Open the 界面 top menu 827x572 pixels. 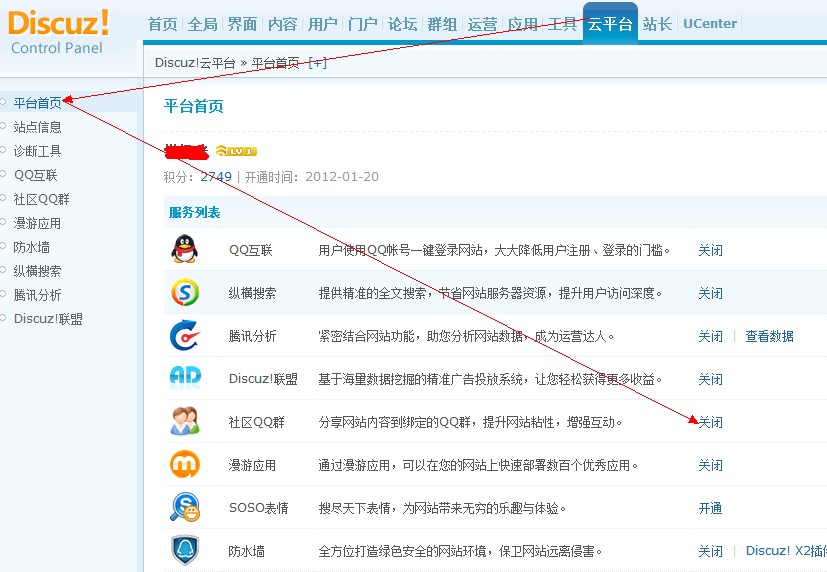[243, 24]
